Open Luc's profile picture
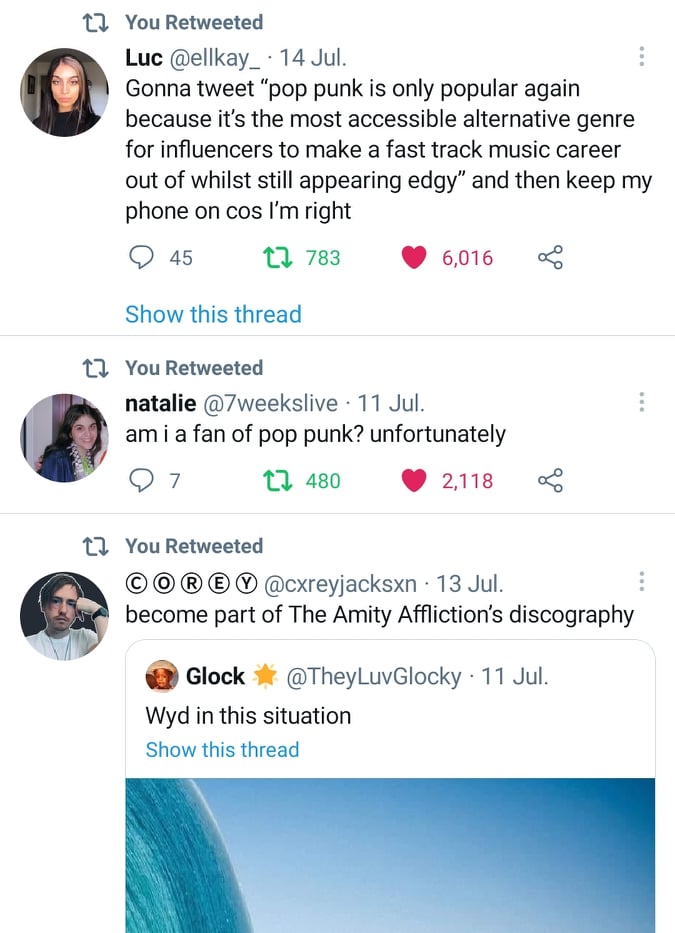The image size is (675, 933). pyautogui.click(x=64, y=92)
